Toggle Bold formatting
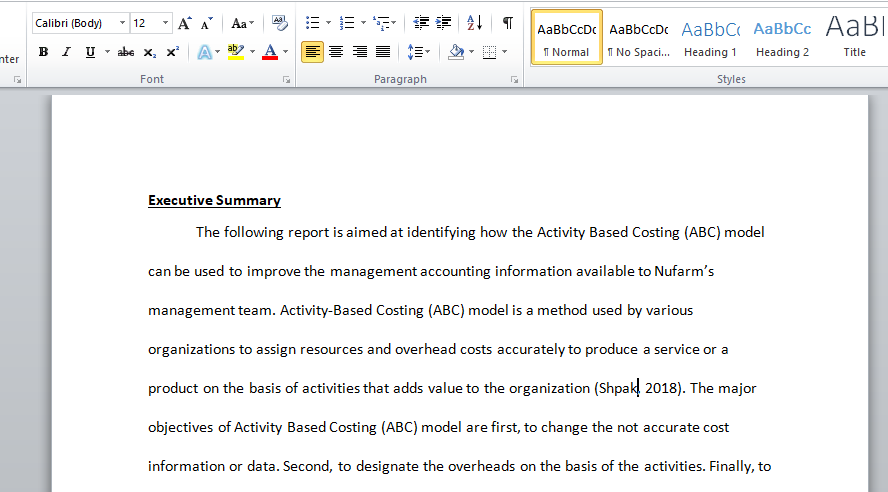 [x=43, y=52]
